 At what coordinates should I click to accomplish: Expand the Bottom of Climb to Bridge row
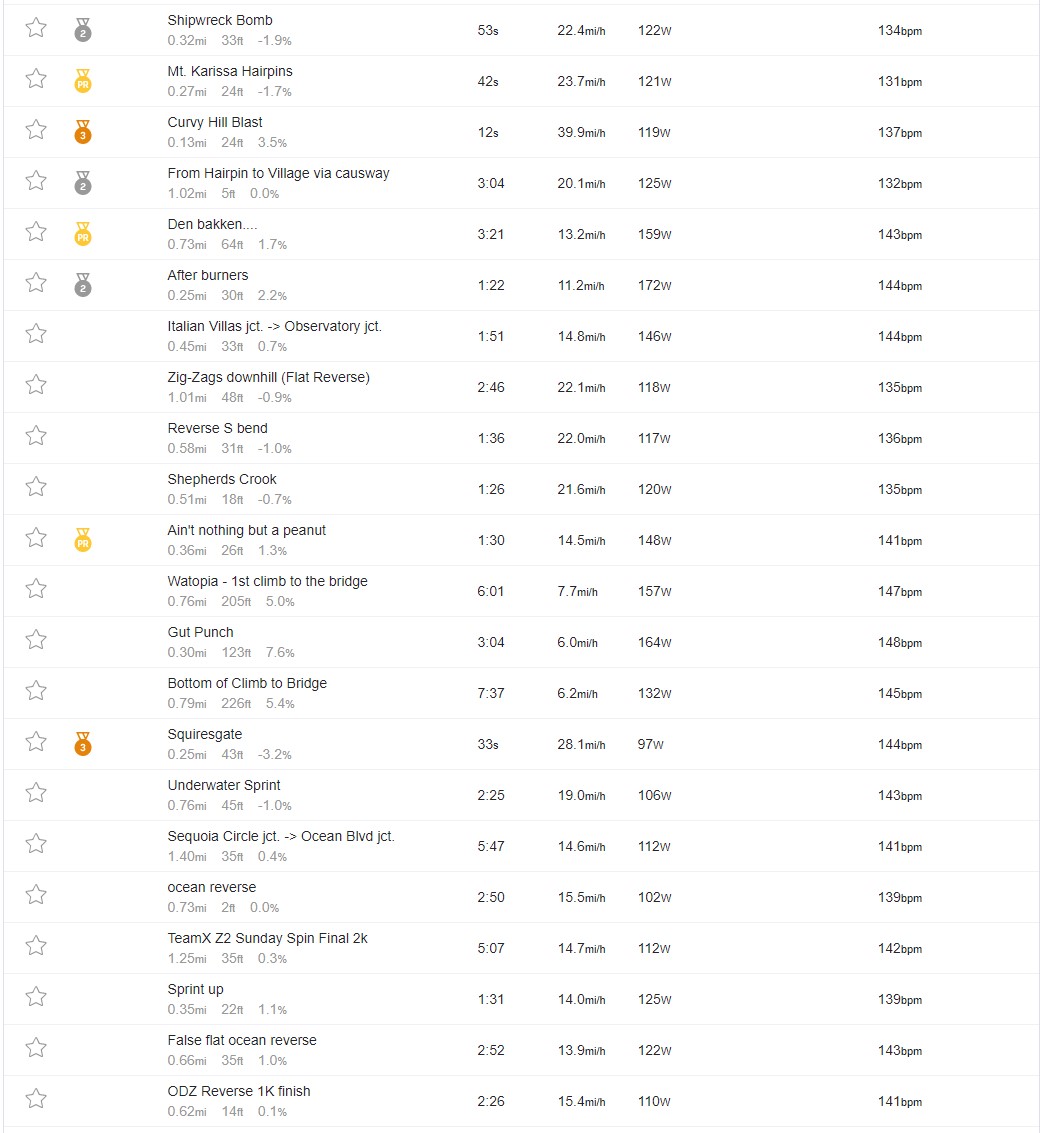pos(521,693)
